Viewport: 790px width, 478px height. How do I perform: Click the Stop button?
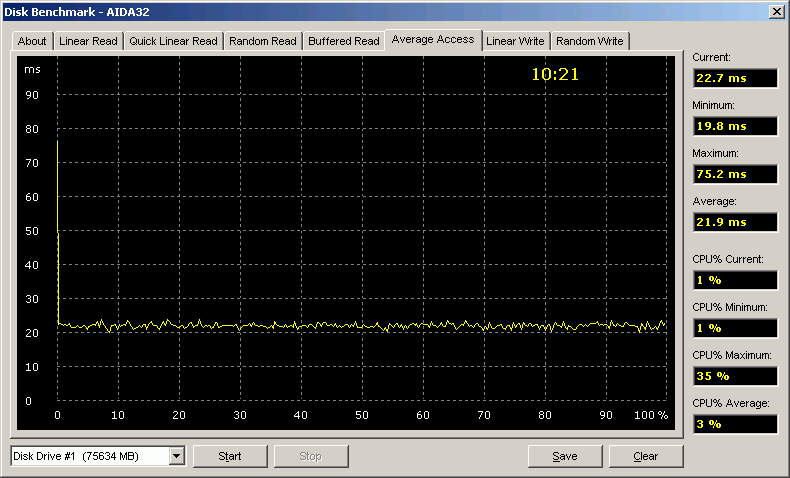coord(310,456)
